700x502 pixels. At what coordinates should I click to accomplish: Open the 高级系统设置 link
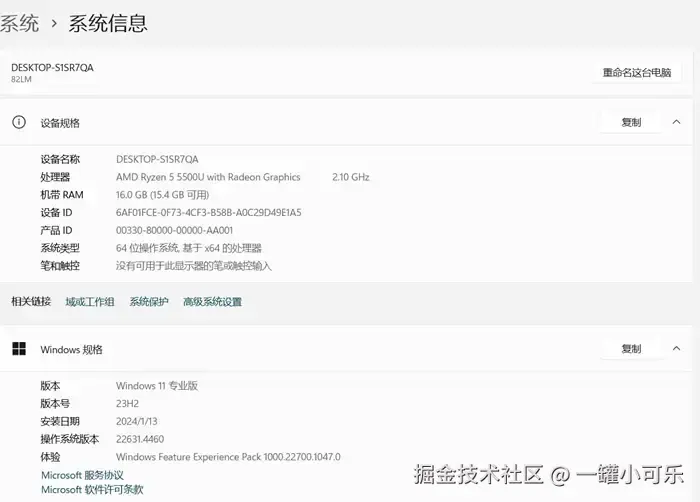coord(212,302)
